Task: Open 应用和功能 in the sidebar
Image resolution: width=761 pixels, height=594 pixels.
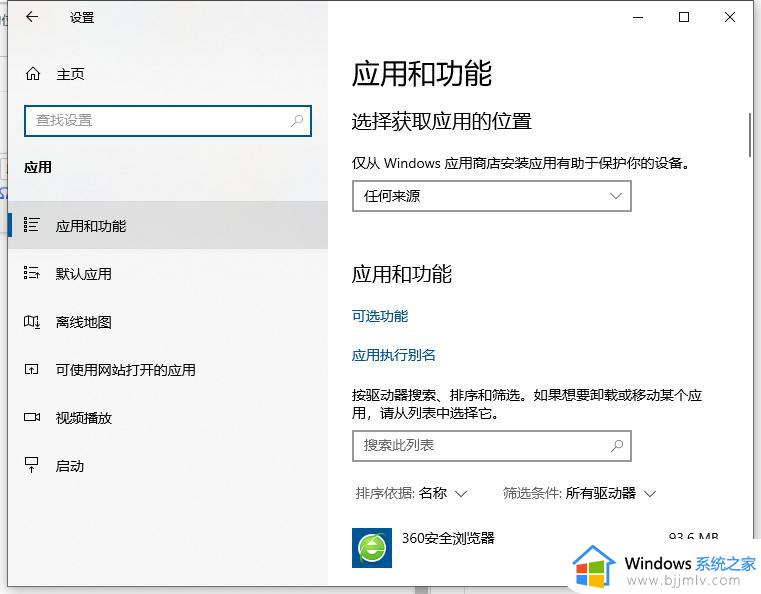Action: [x=167, y=225]
